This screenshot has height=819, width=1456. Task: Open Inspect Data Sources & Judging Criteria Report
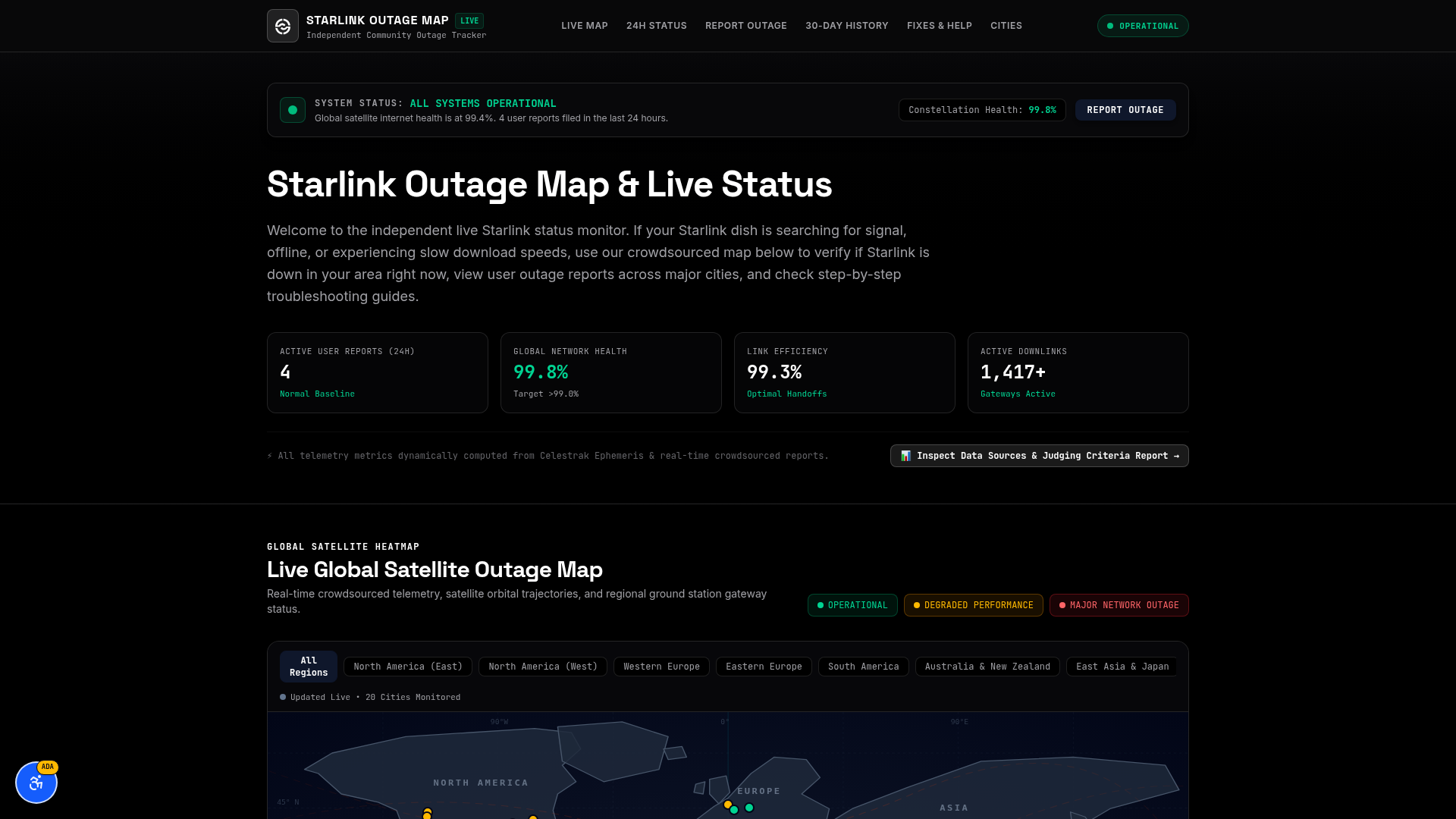tap(1040, 456)
